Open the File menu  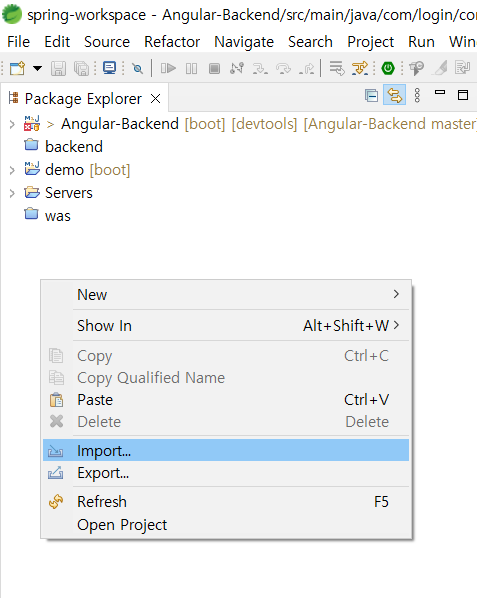pos(18,42)
